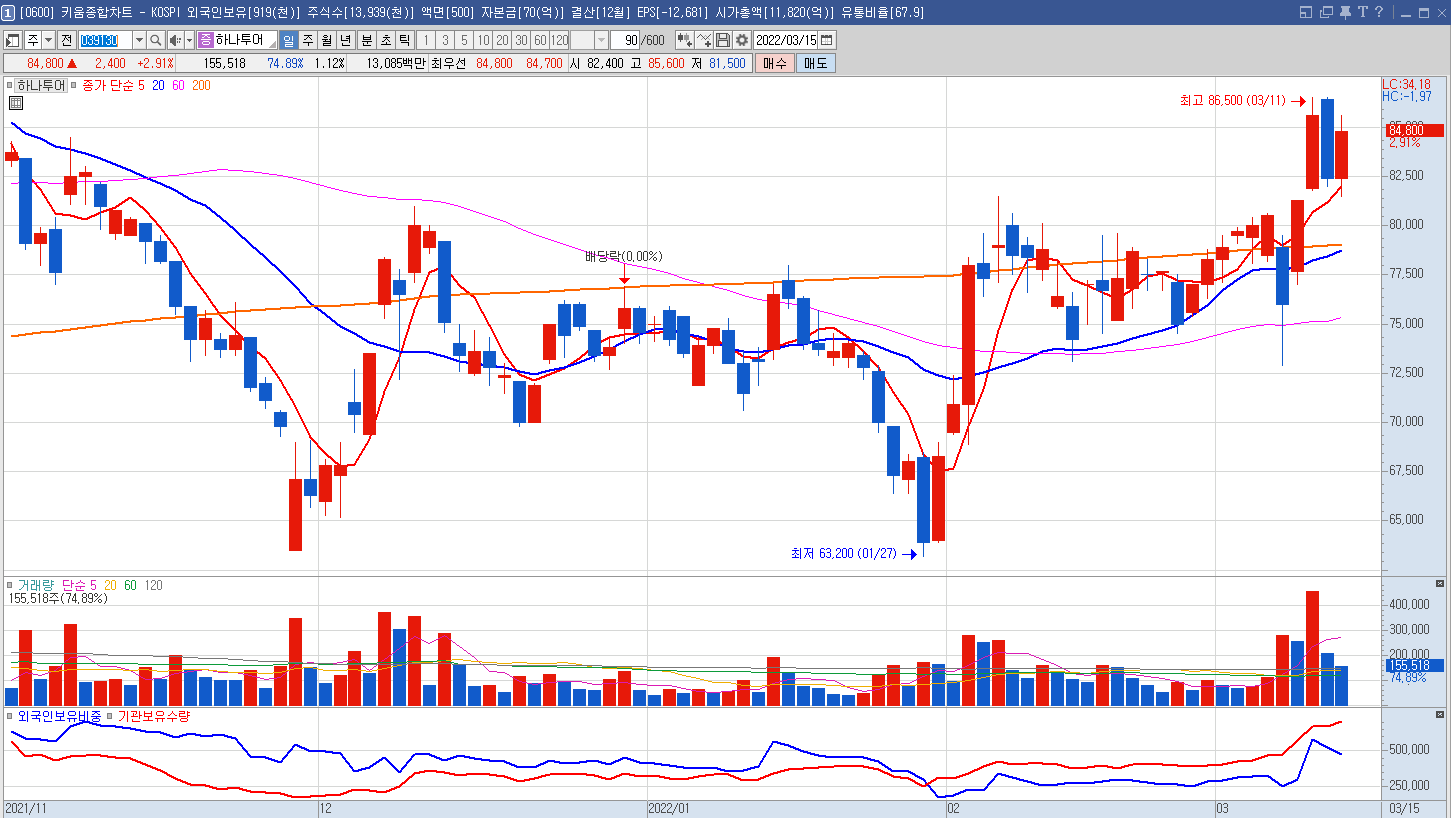The height and width of the screenshot is (818, 1451).
Task: Switch to tick 틱 chart period
Action: pyautogui.click(x=404, y=40)
